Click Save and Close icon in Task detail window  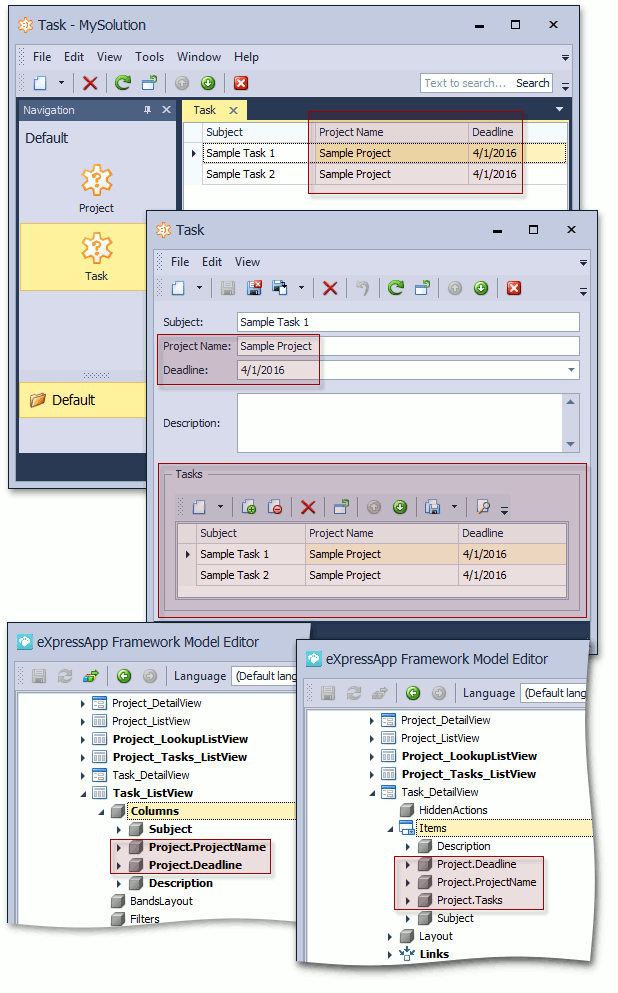(255, 288)
